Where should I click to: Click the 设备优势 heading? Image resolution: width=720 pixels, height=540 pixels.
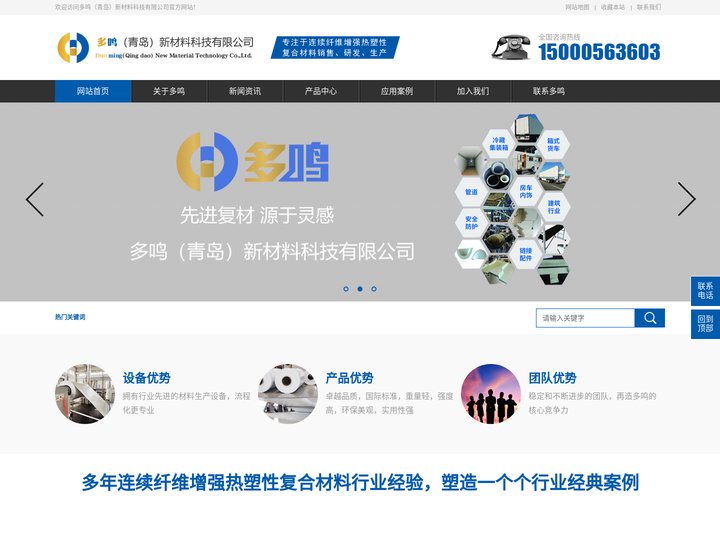click(x=146, y=378)
